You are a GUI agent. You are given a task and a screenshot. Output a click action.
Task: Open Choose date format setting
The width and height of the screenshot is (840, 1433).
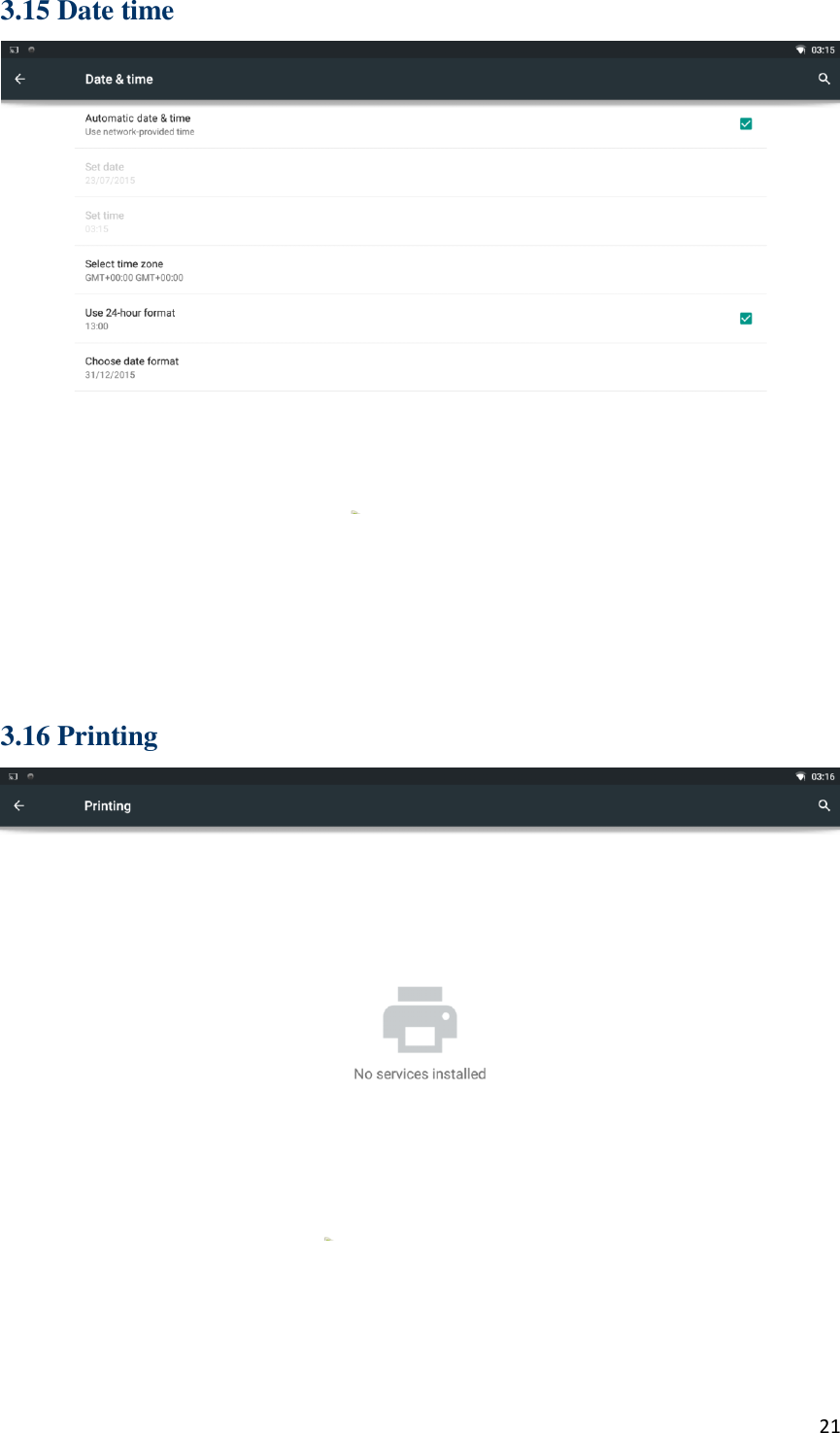pyautogui.click(x=420, y=367)
